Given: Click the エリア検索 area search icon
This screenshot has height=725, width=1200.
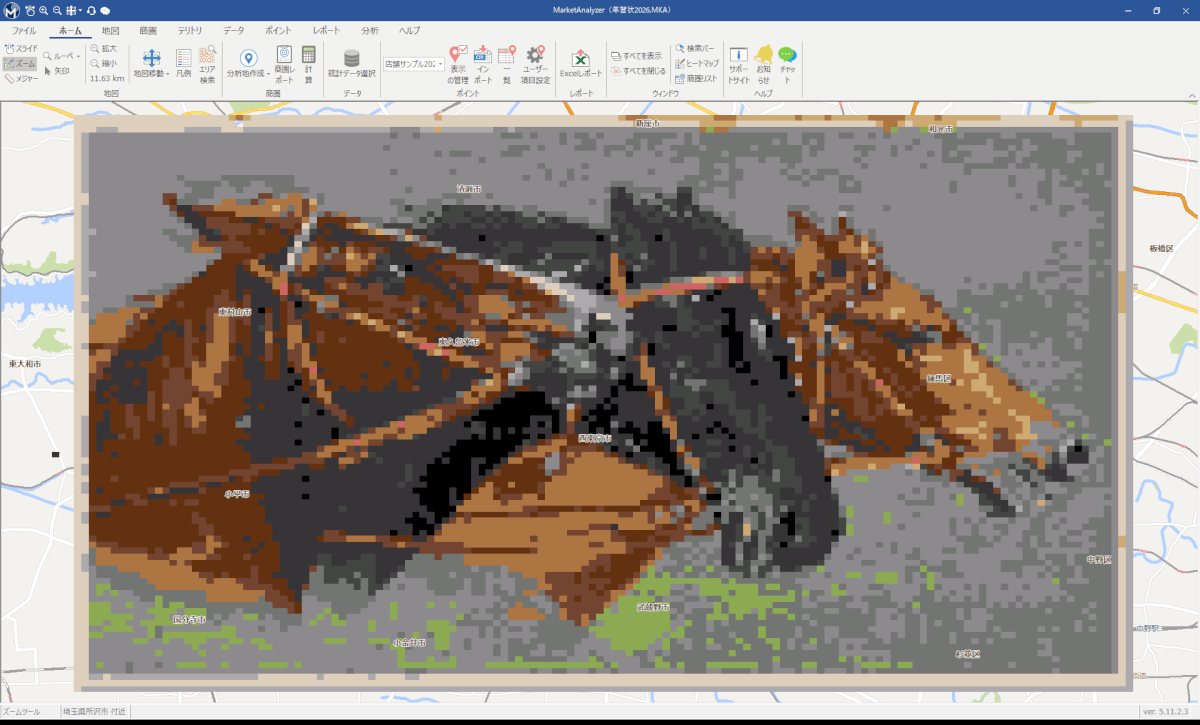Looking at the screenshot, I should tap(207, 63).
